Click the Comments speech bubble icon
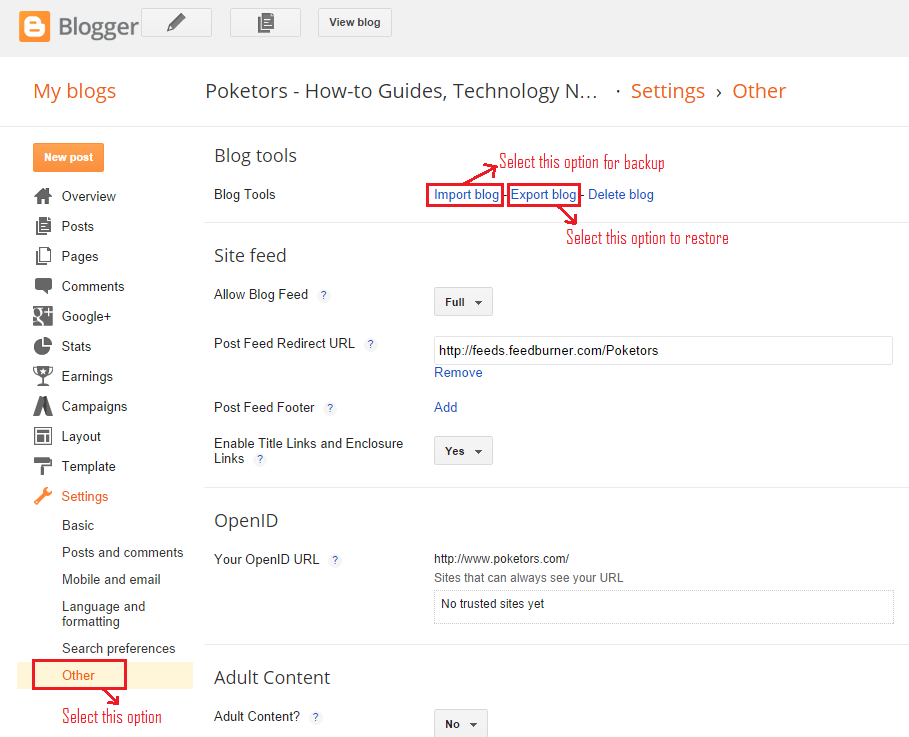Viewport: 909px width, 737px height. point(43,286)
